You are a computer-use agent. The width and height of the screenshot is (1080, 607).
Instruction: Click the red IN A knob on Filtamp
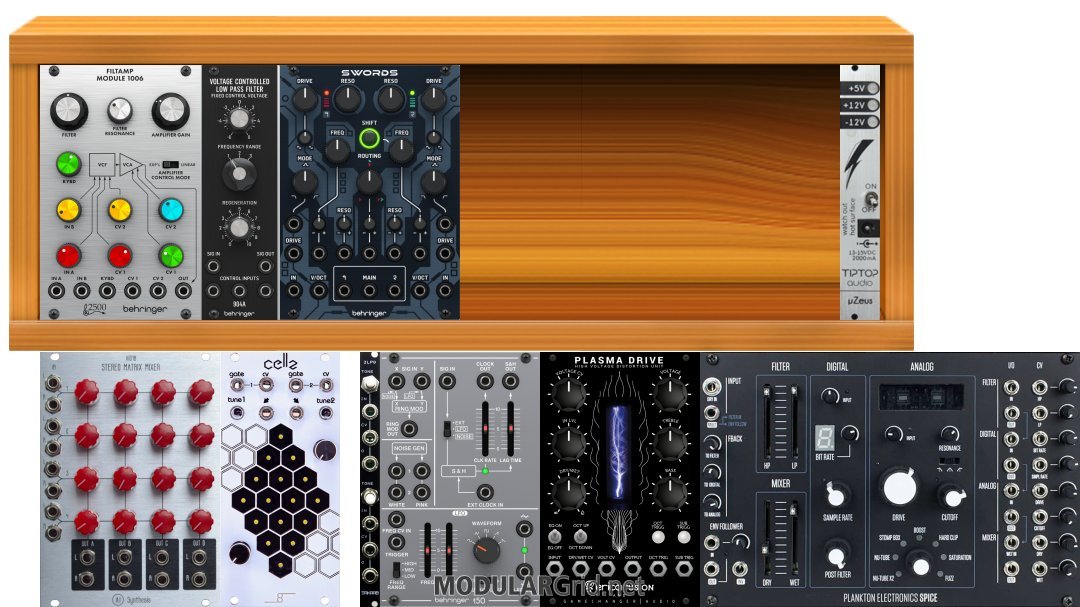[x=68, y=256]
